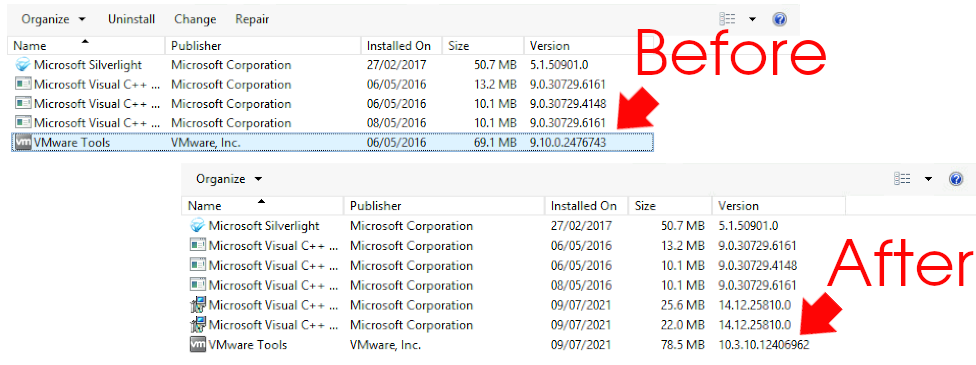Screen dimensions: 976x365
Task: Click the 27/02/2017 date in the After panel
Action: pyautogui.click(x=581, y=225)
